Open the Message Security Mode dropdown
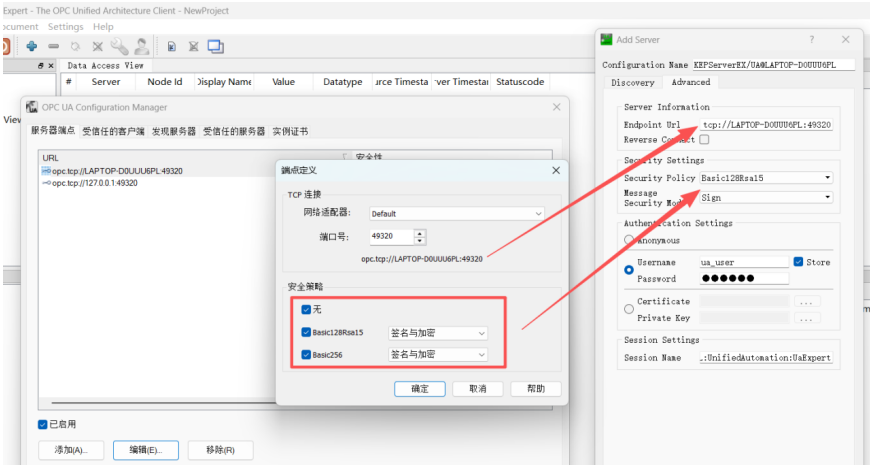The image size is (870, 465). pyautogui.click(x=766, y=198)
